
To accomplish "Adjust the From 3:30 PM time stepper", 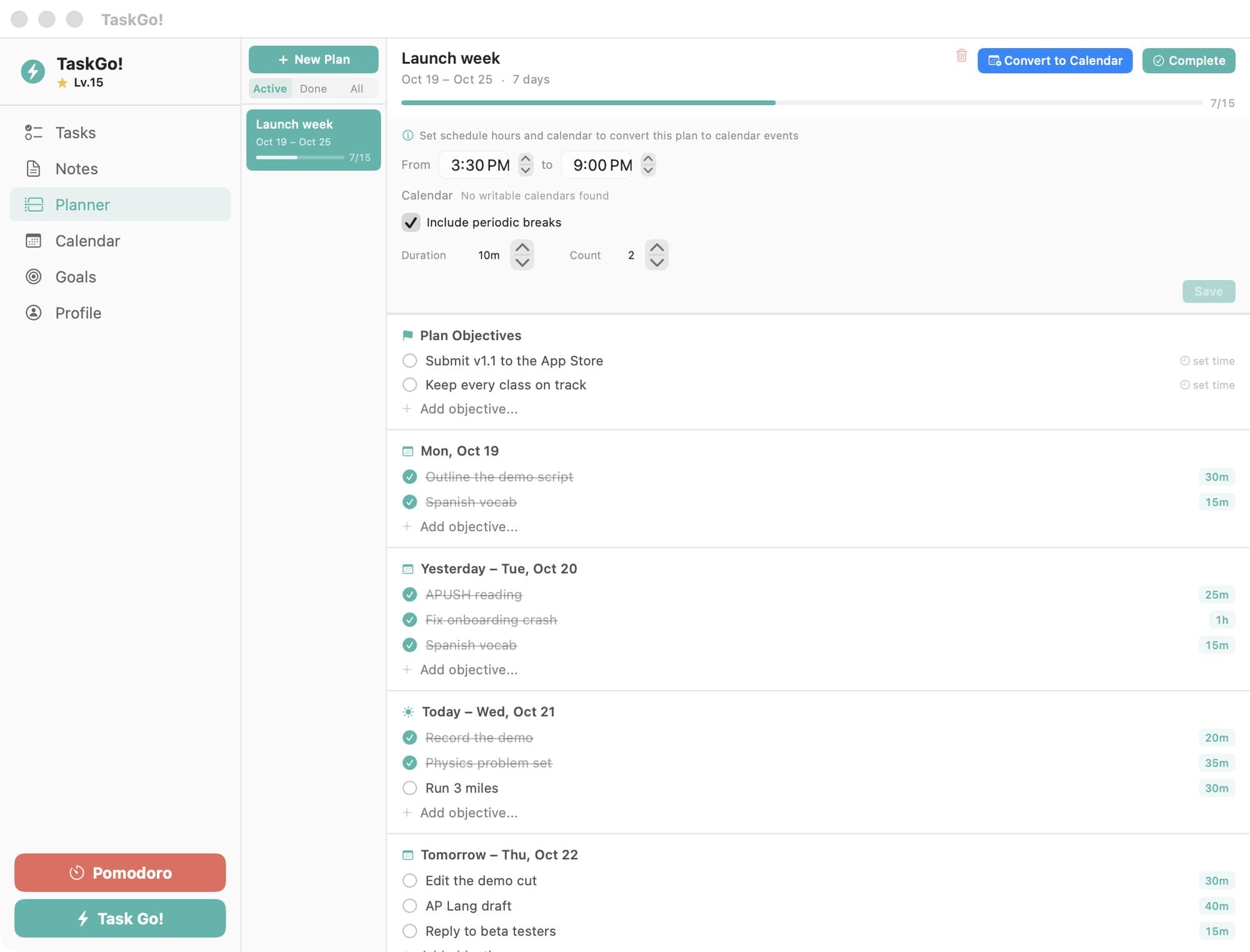I will [526, 165].
